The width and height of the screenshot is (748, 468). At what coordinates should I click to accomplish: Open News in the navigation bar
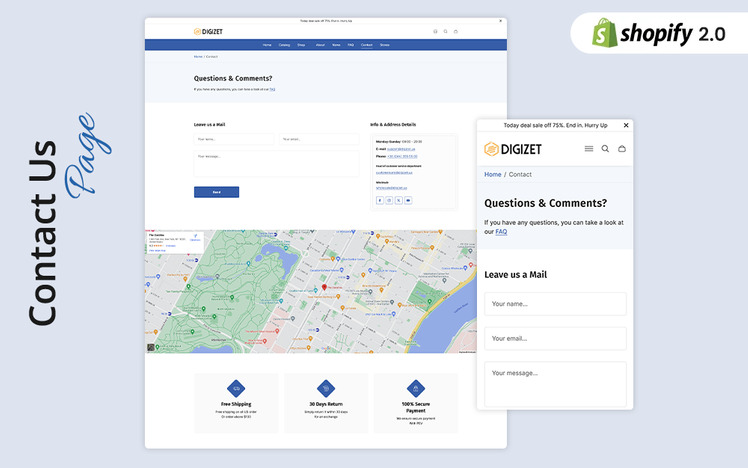pos(336,45)
